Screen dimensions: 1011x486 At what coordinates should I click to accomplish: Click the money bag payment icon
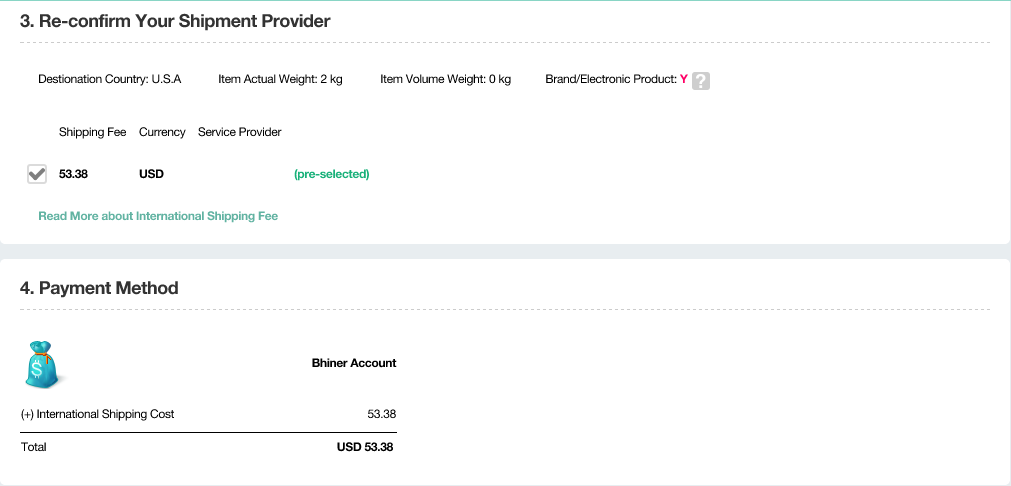click(x=43, y=364)
